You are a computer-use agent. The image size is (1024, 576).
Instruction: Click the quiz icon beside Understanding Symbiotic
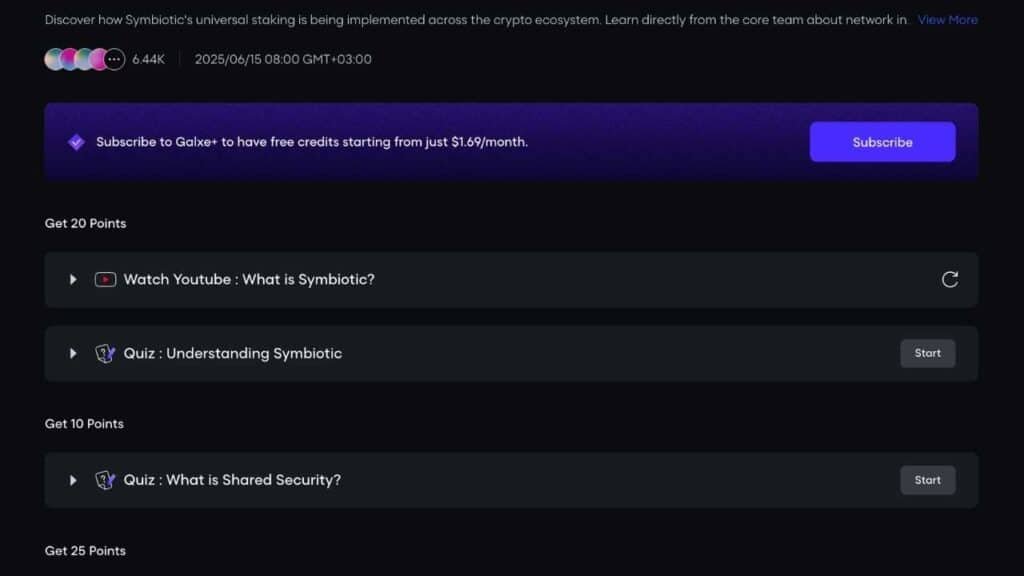pos(106,353)
